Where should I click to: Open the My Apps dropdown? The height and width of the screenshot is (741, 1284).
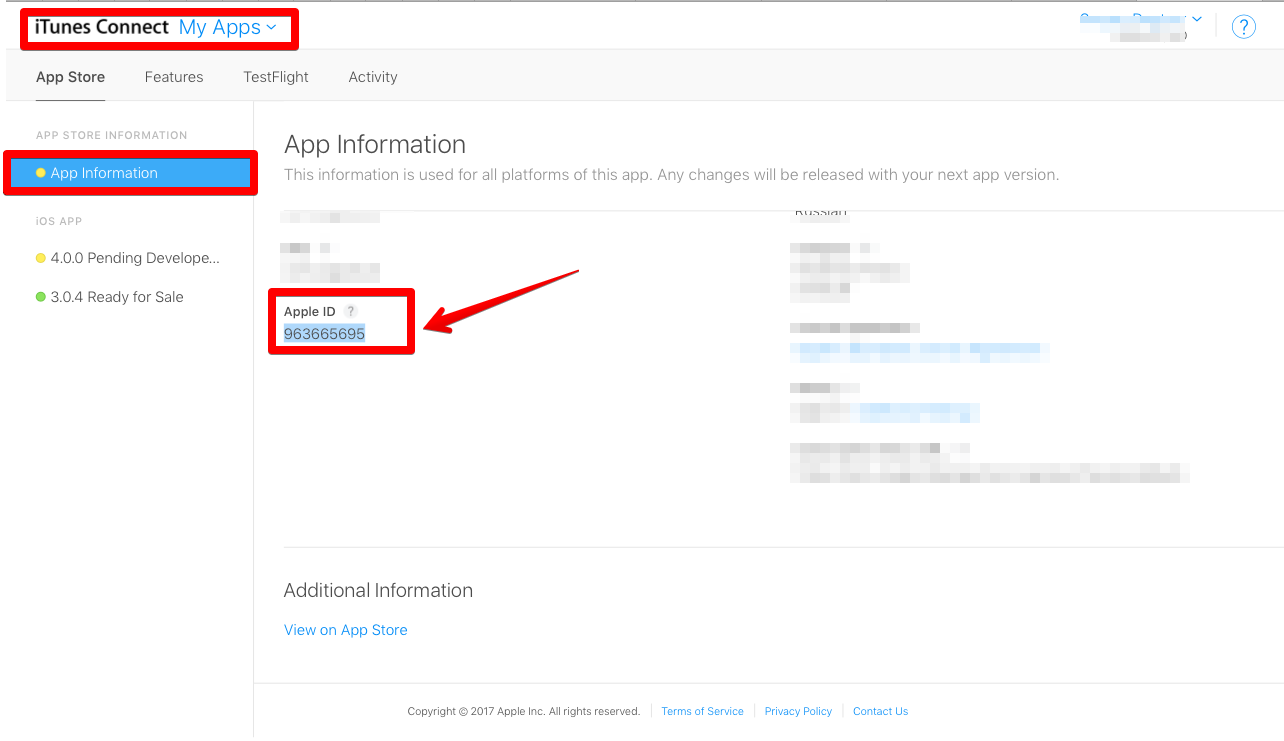[x=228, y=28]
